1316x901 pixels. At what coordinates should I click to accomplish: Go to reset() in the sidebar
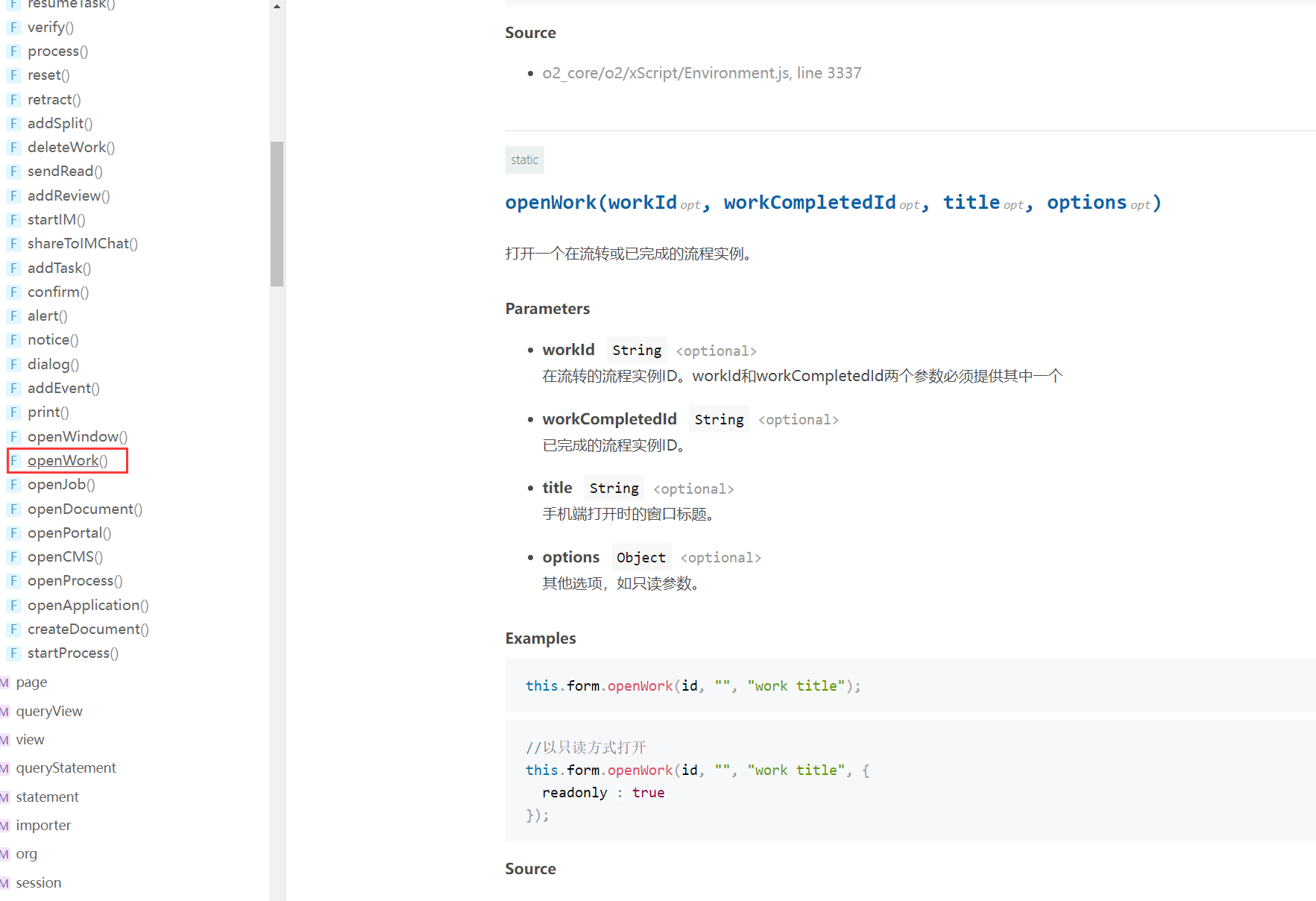(48, 75)
